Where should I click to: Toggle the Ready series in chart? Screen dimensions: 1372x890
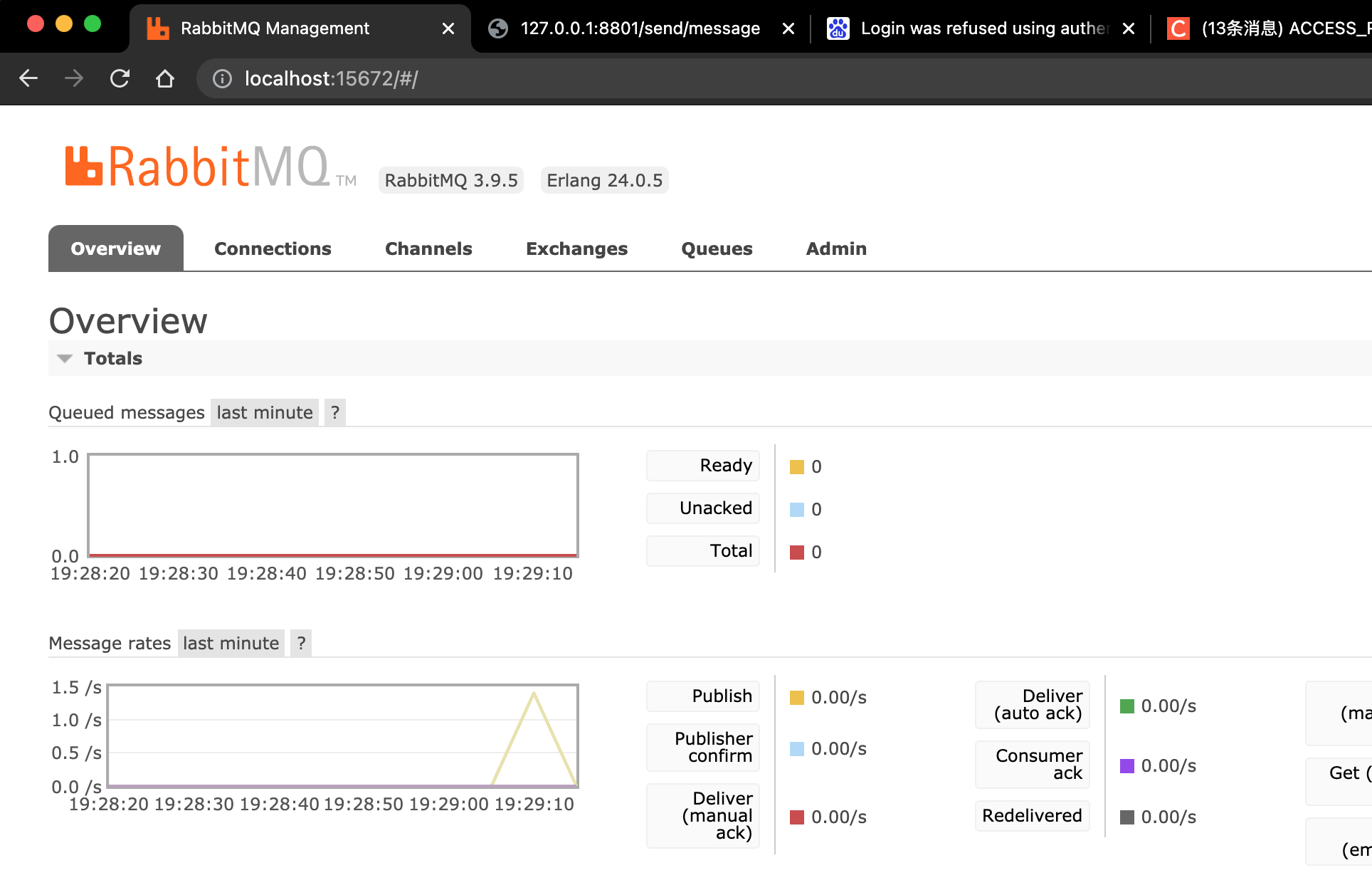[703, 466]
